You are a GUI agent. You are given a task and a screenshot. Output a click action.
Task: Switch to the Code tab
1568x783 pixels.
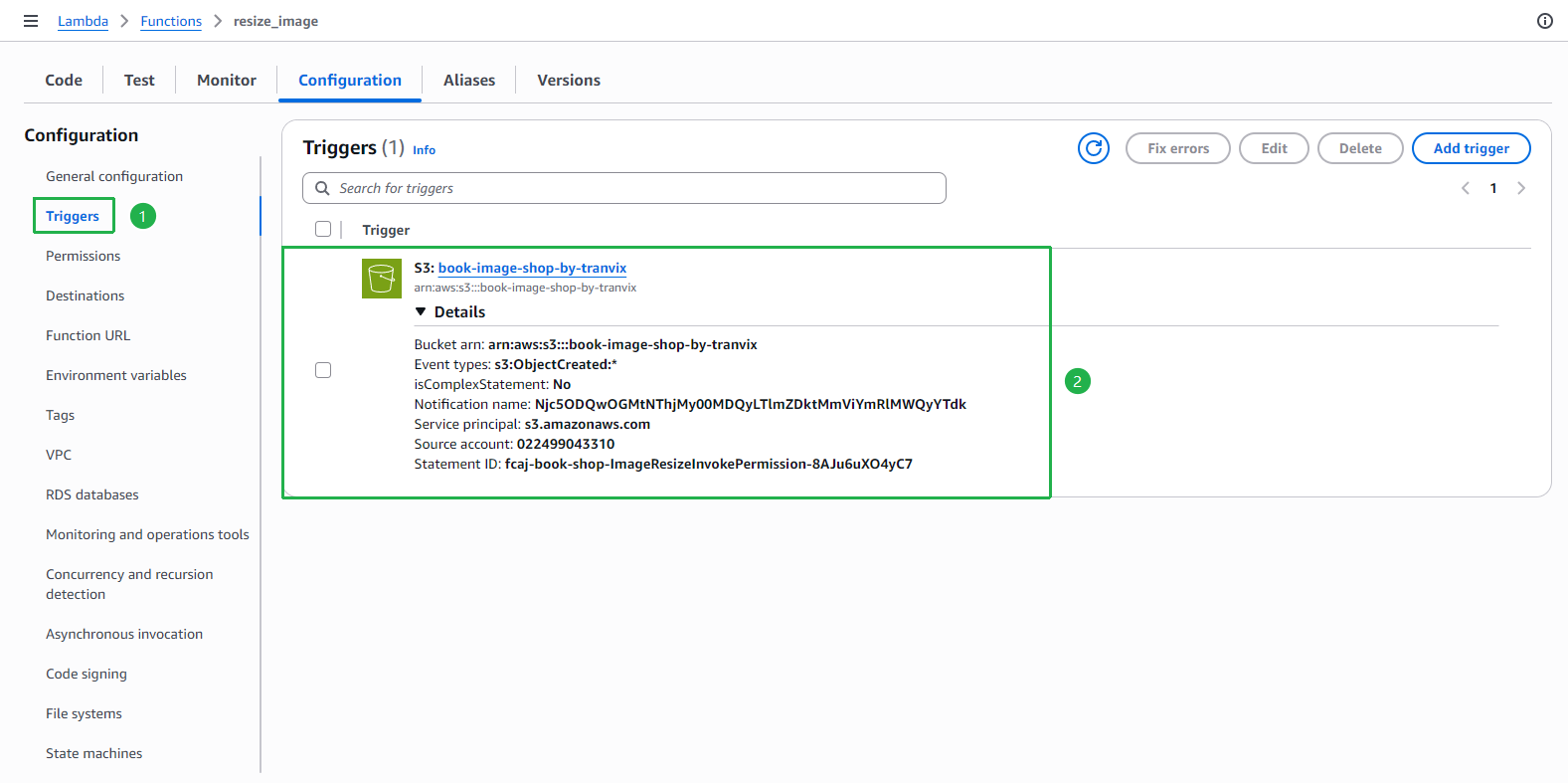click(64, 80)
